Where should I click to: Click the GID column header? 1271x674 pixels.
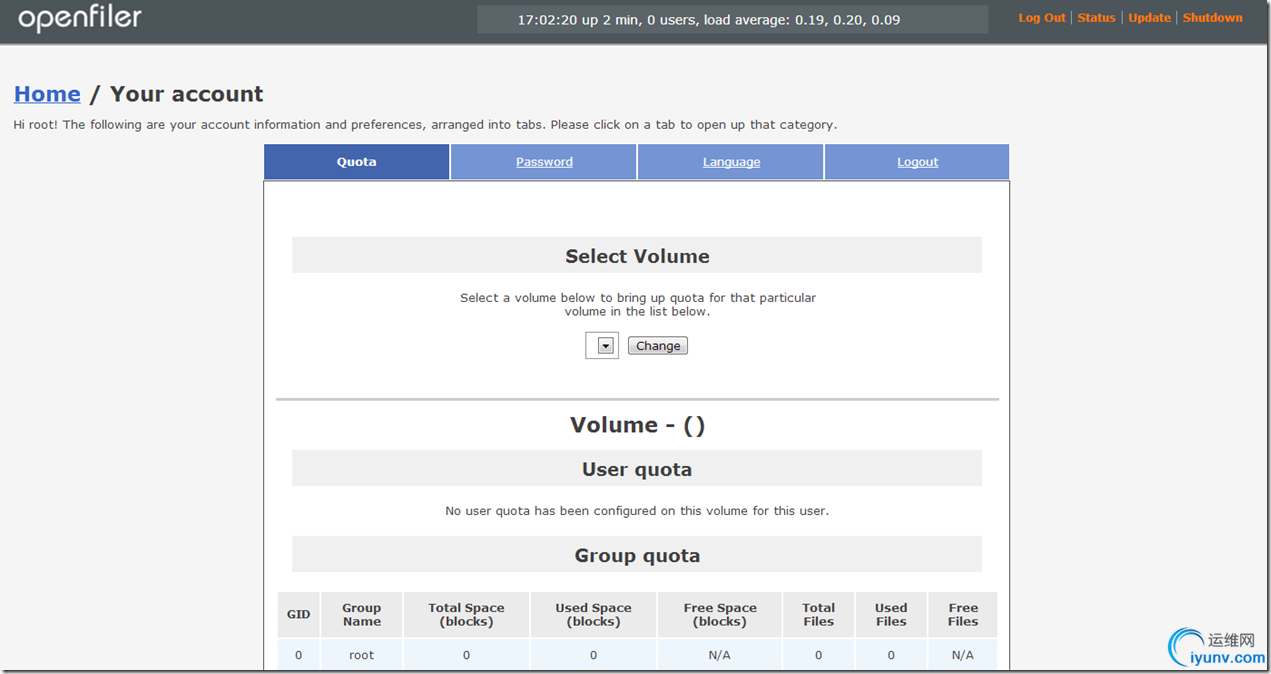coord(298,615)
